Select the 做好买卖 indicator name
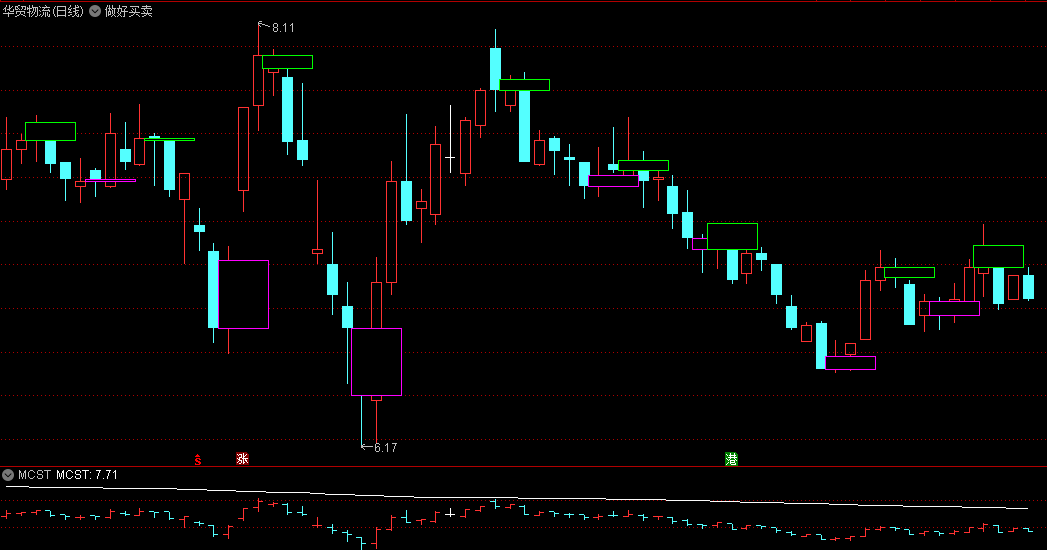The width and height of the screenshot is (1047, 550). (129, 11)
